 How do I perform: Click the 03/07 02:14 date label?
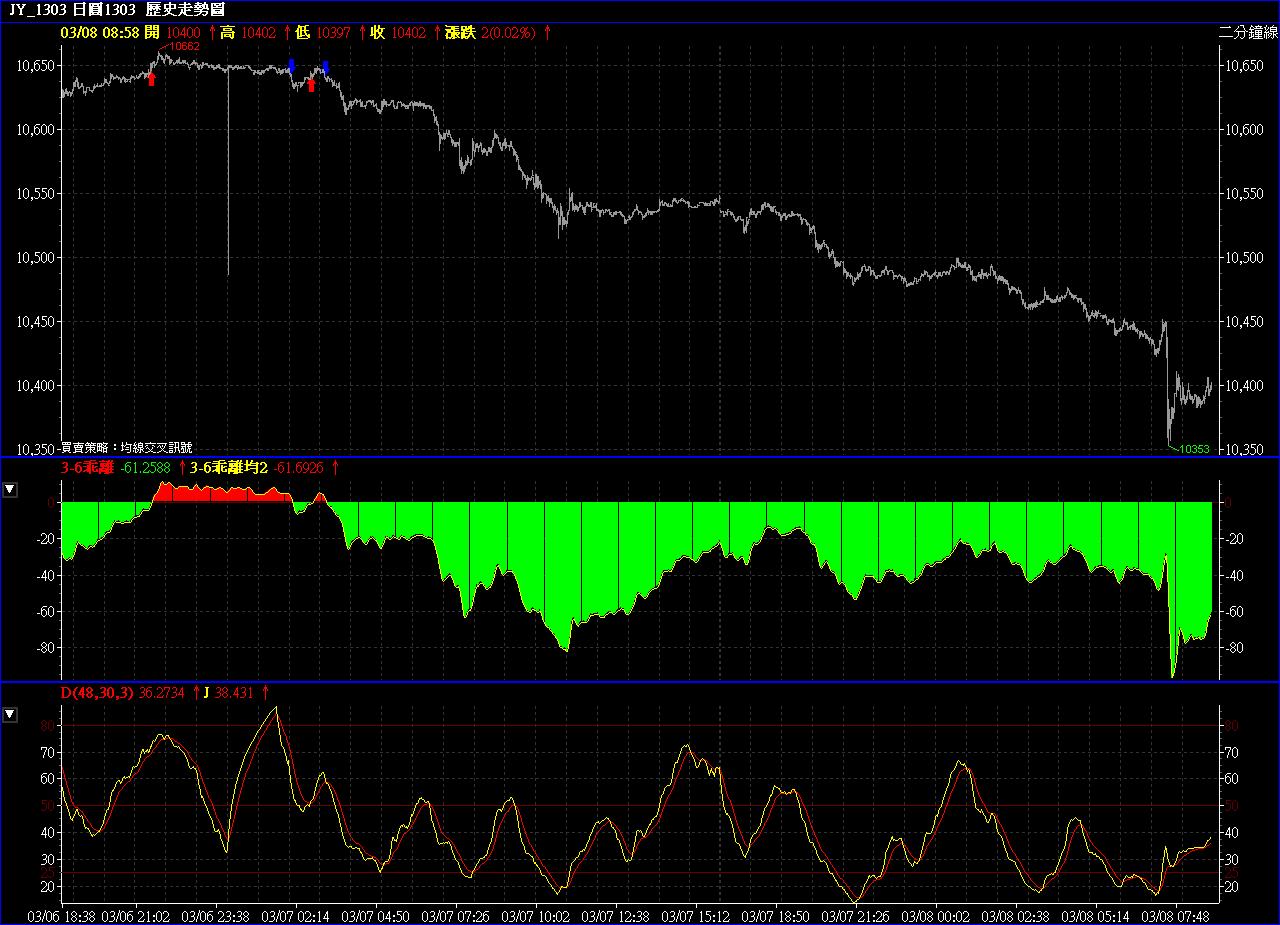point(295,916)
